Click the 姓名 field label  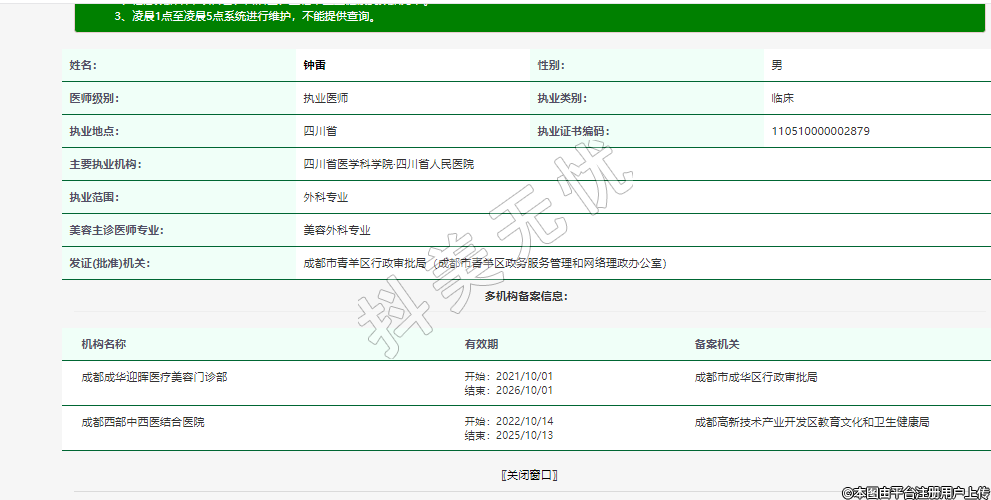(82, 65)
